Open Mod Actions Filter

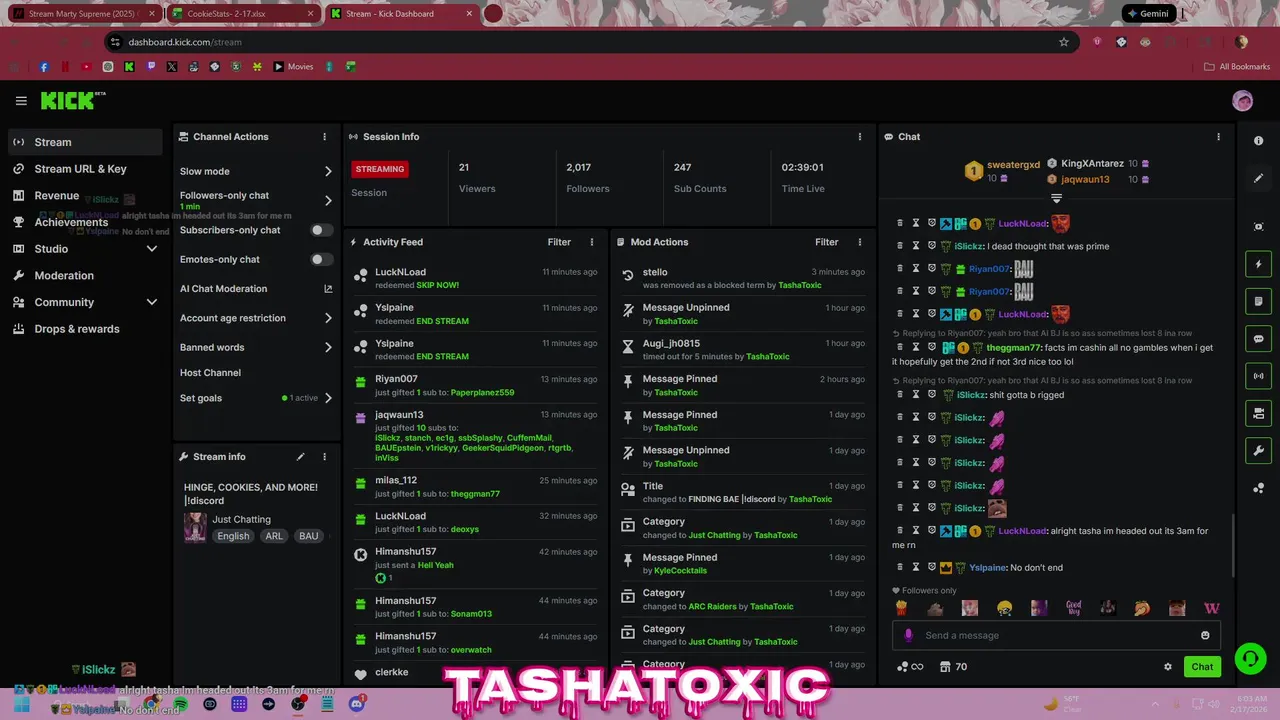tap(826, 242)
